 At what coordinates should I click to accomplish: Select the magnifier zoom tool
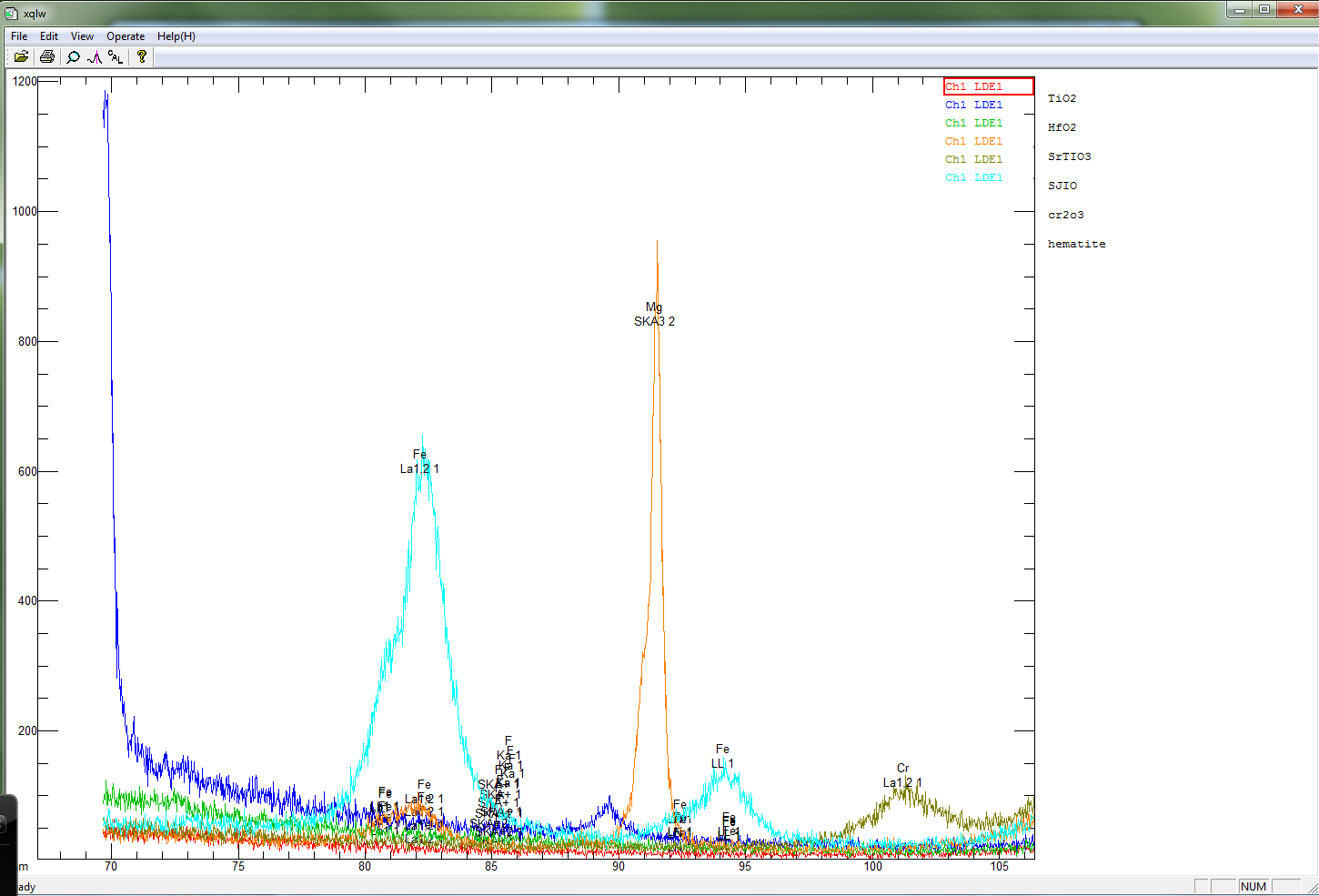(x=73, y=56)
